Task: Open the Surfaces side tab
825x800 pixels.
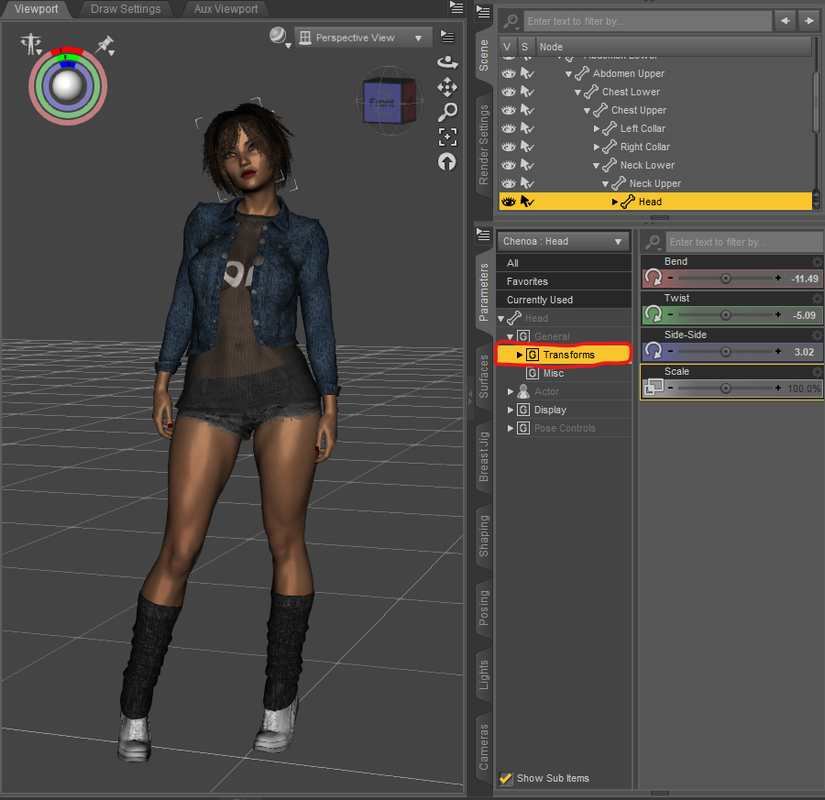Action: (x=484, y=376)
